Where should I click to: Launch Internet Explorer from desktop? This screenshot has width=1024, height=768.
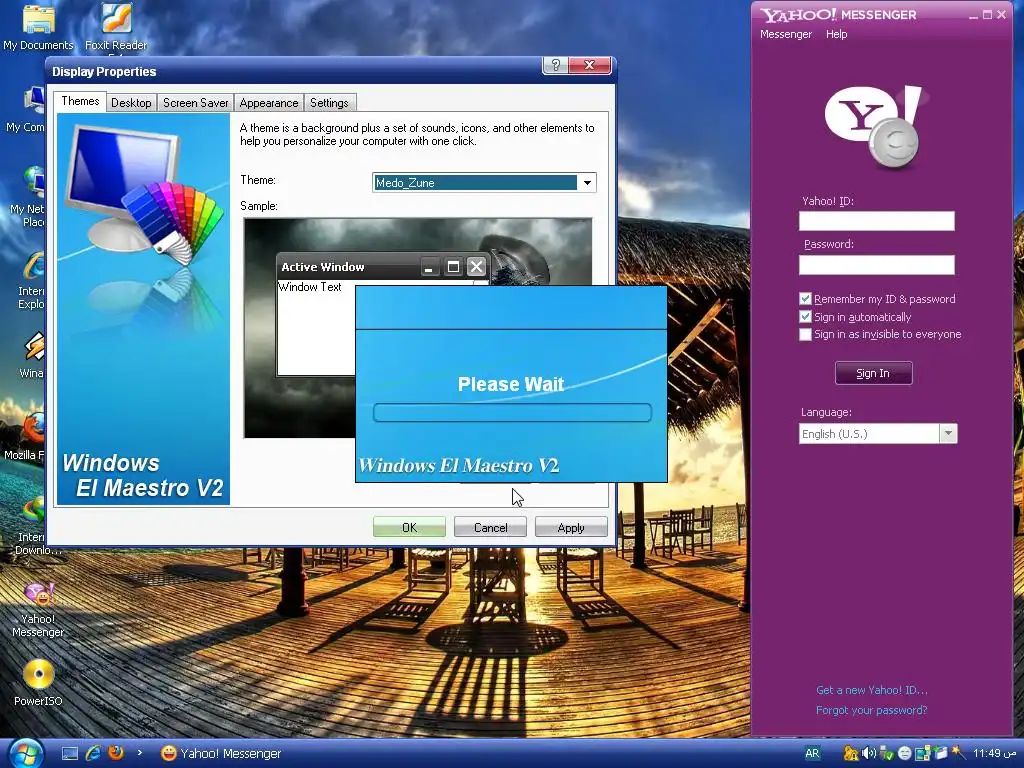click(31, 280)
